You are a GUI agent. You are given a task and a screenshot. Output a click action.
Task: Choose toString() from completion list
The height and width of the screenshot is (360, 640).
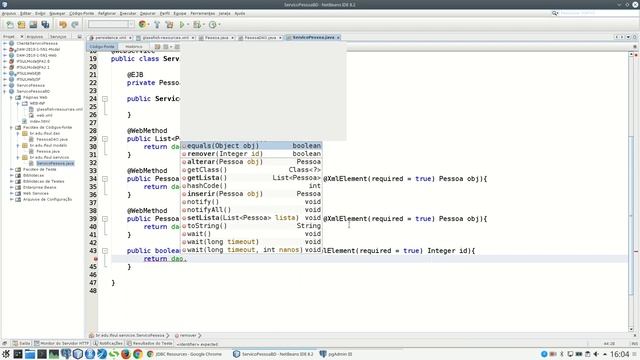pos(251,226)
